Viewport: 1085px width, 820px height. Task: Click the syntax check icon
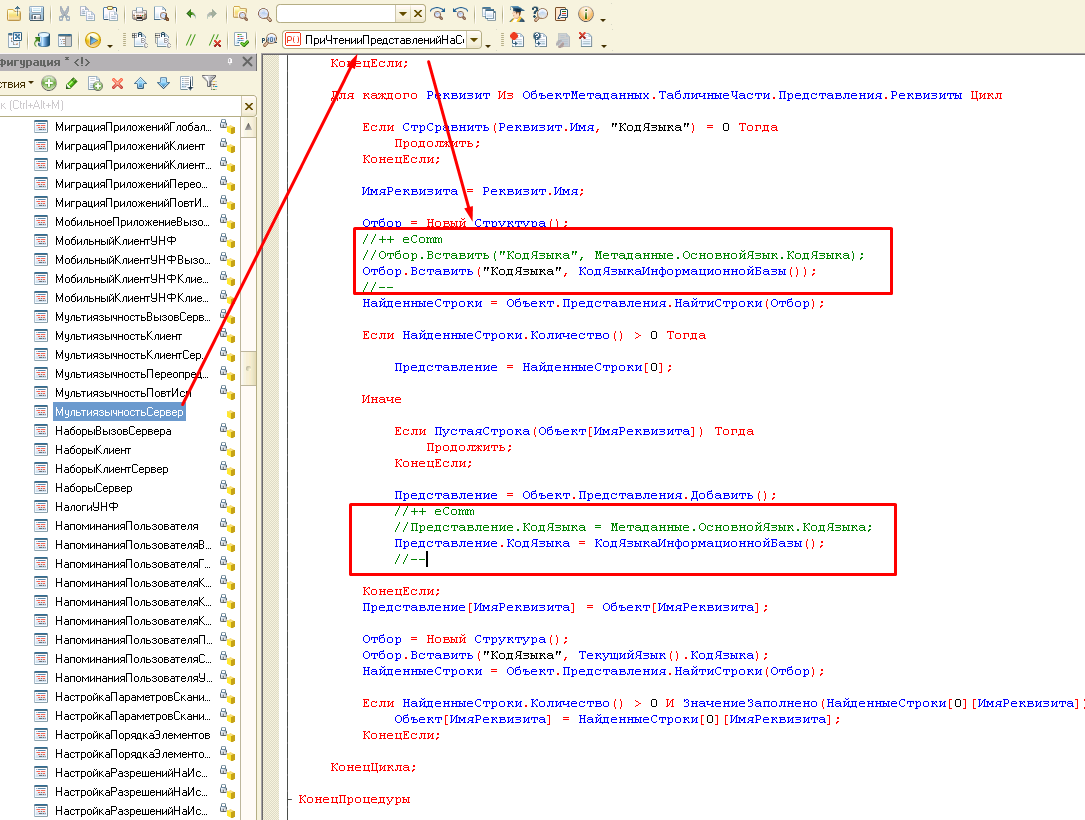click(x=242, y=40)
